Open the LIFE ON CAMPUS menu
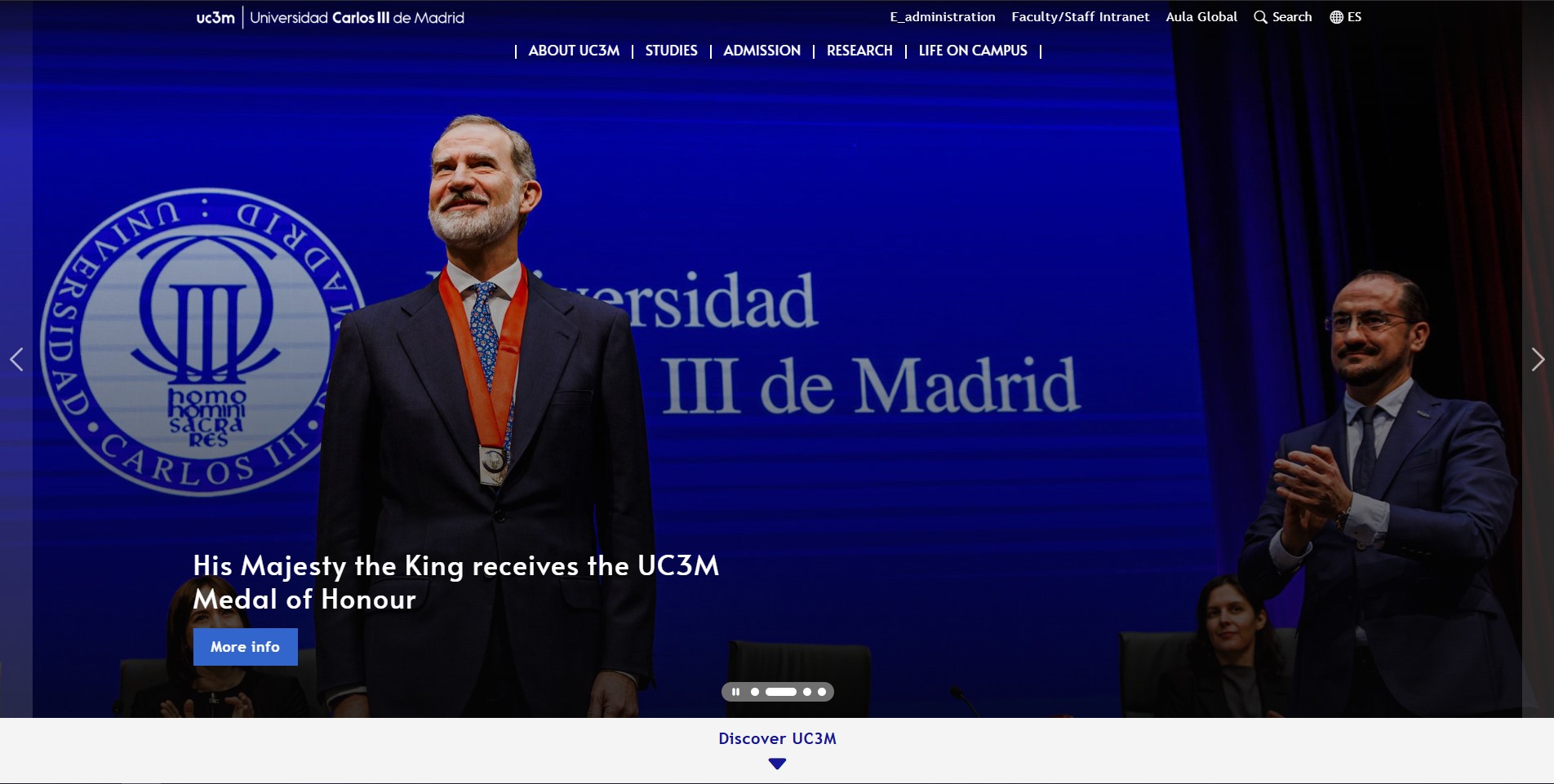The width and height of the screenshot is (1554, 784). (x=973, y=51)
